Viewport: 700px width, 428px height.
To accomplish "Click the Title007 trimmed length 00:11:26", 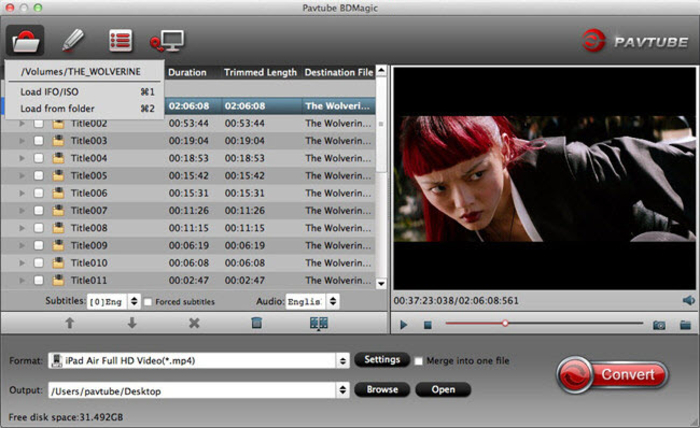I will [x=245, y=210].
